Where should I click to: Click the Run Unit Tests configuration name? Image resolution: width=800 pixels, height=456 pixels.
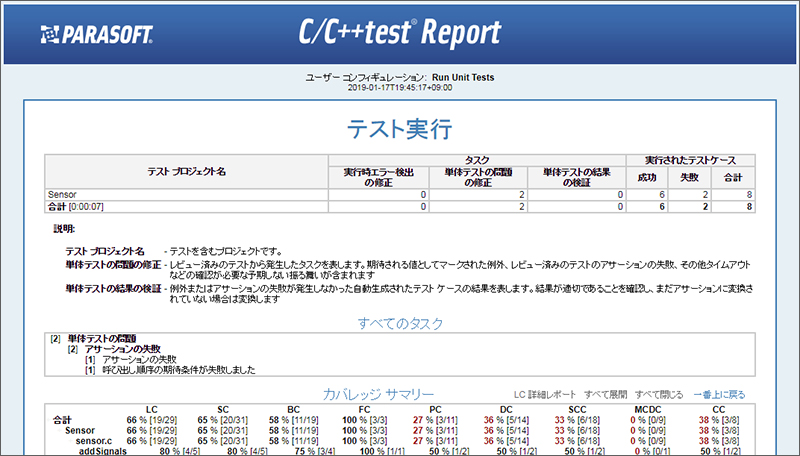pyautogui.click(x=463, y=78)
